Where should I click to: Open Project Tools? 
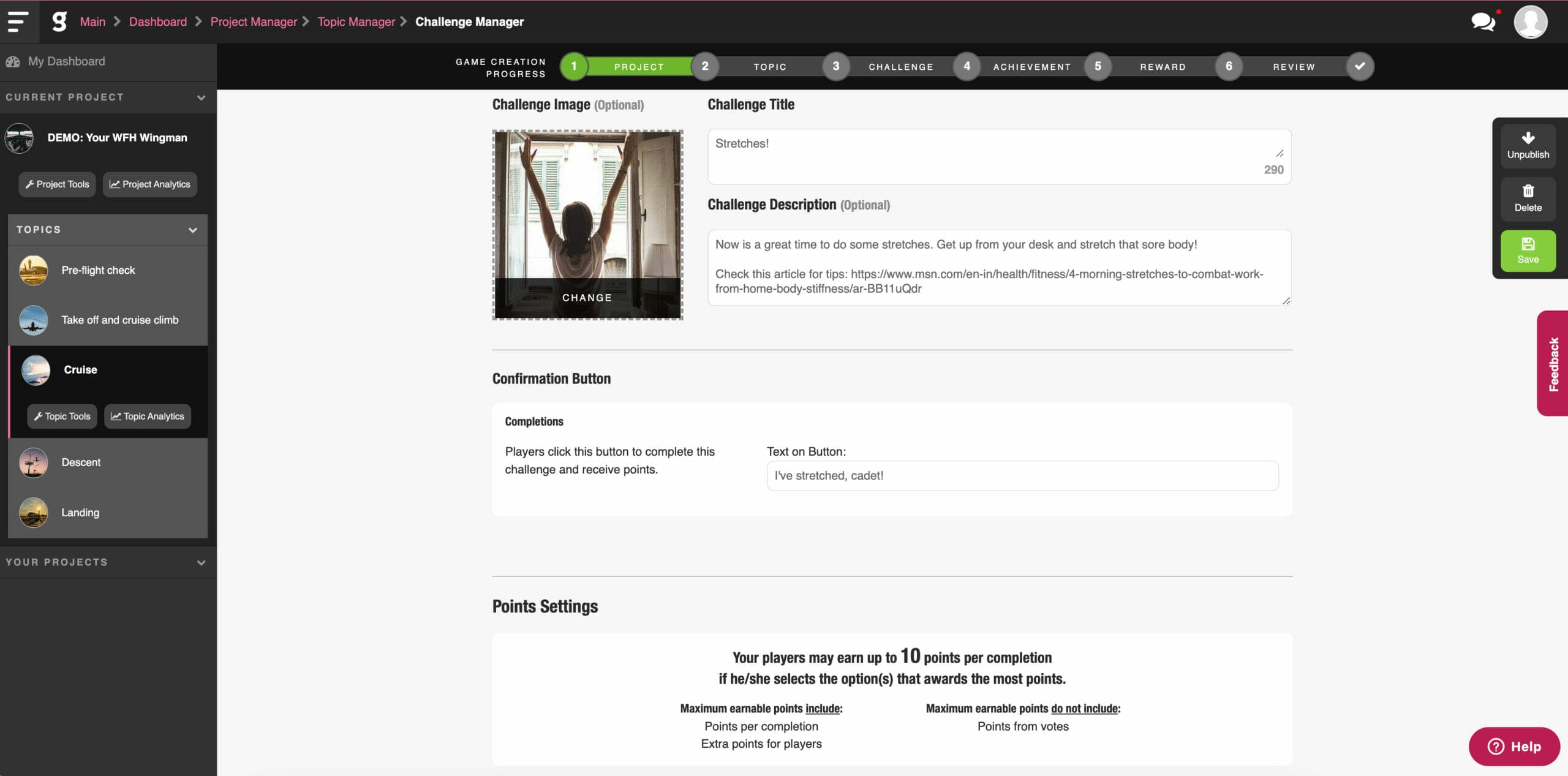[57, 184]
